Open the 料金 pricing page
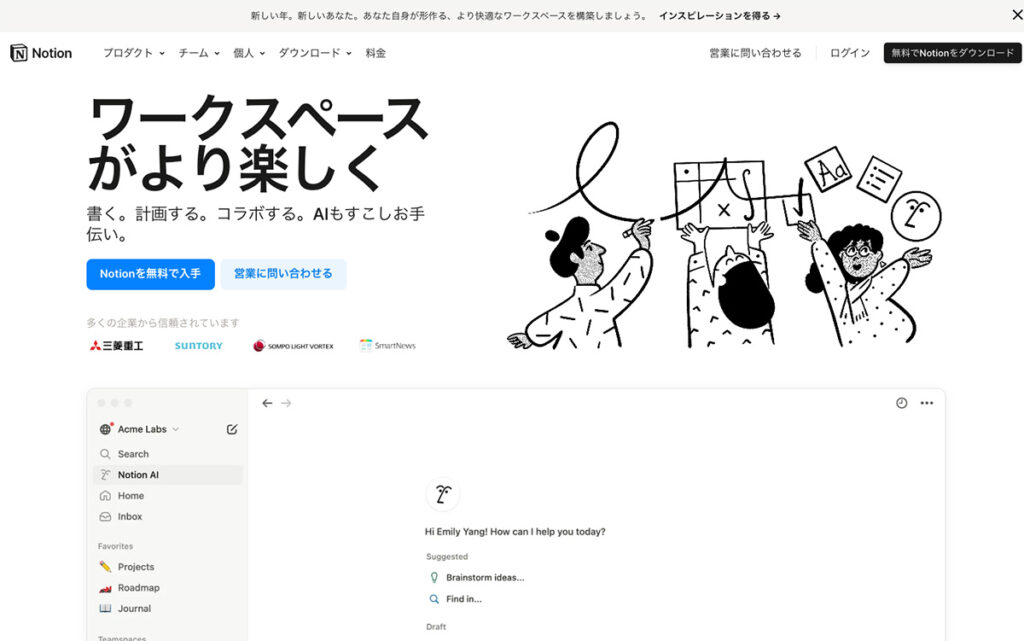The height and width of the screenshot is (641, 1024). pos(376,53)
